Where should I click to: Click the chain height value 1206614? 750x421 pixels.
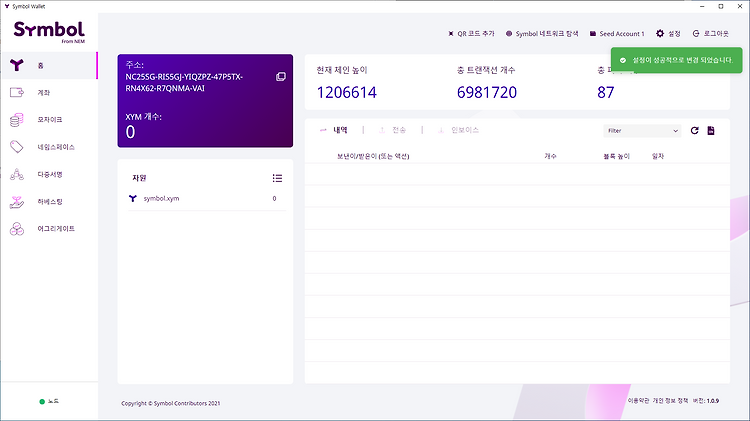[347, 92]
